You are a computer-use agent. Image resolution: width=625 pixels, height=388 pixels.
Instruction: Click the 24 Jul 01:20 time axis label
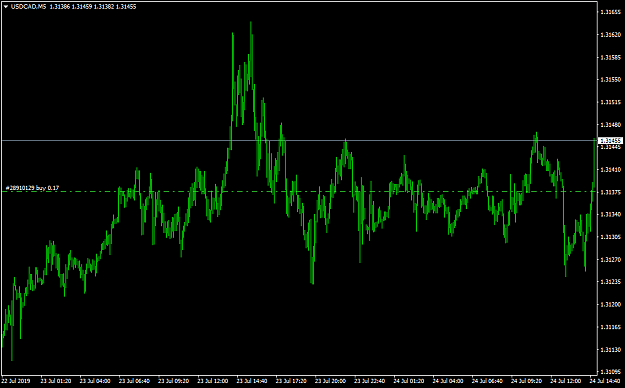(409, 381)
